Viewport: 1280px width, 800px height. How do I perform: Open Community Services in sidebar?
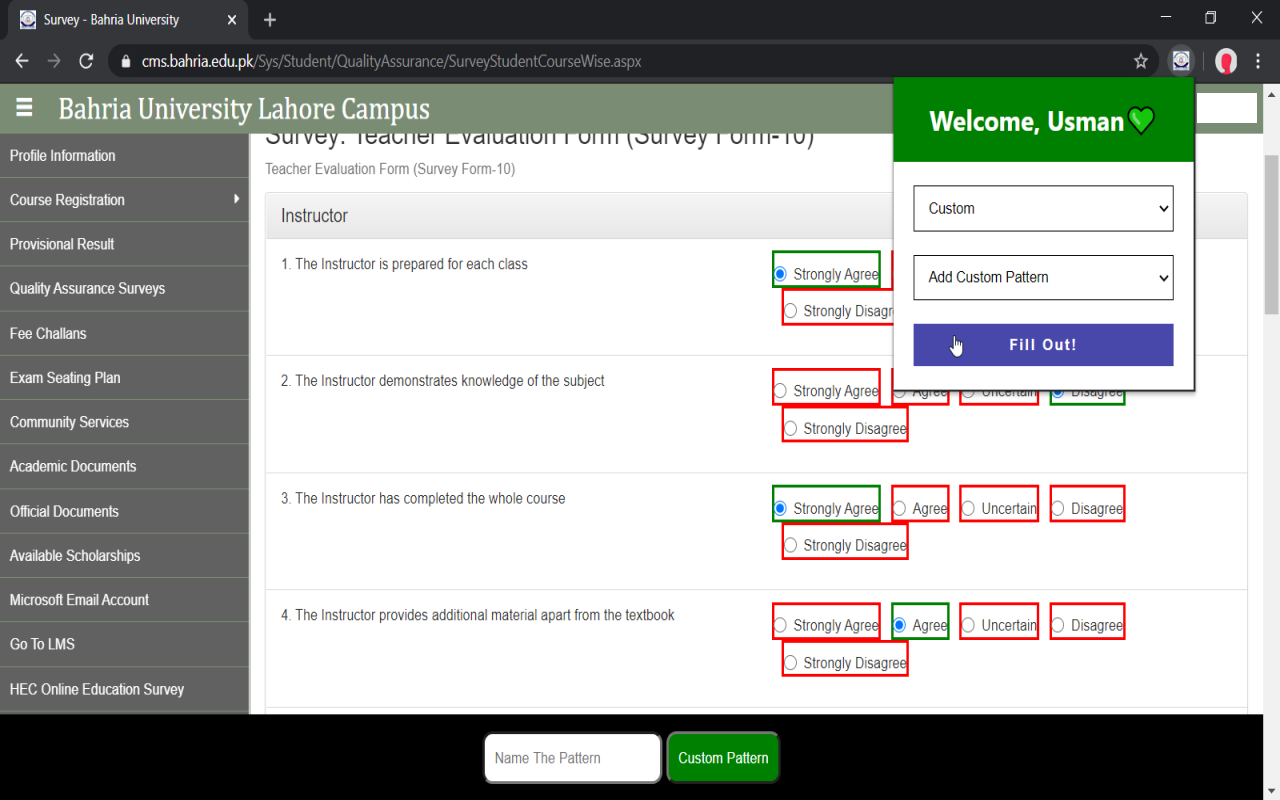tap(124, 422)
